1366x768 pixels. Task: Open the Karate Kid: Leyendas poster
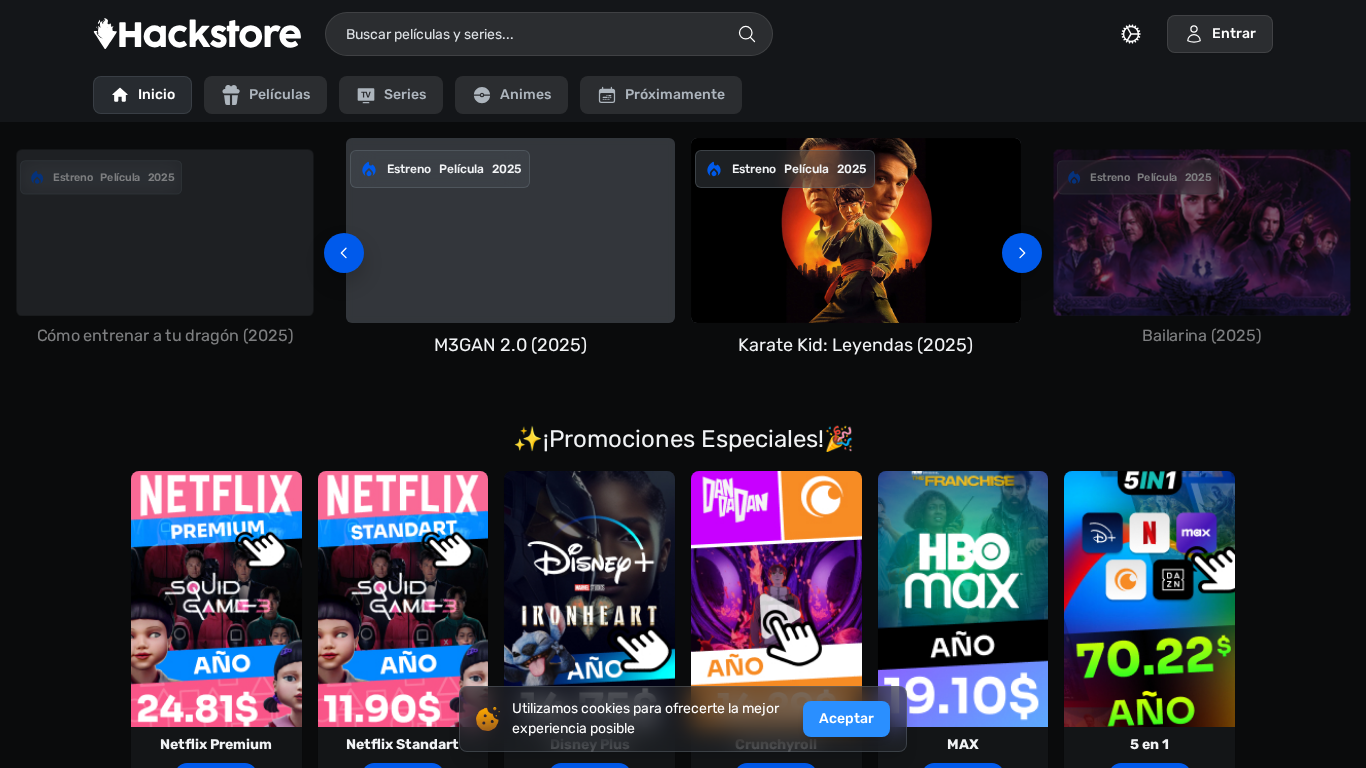click(x=856, y=231)
